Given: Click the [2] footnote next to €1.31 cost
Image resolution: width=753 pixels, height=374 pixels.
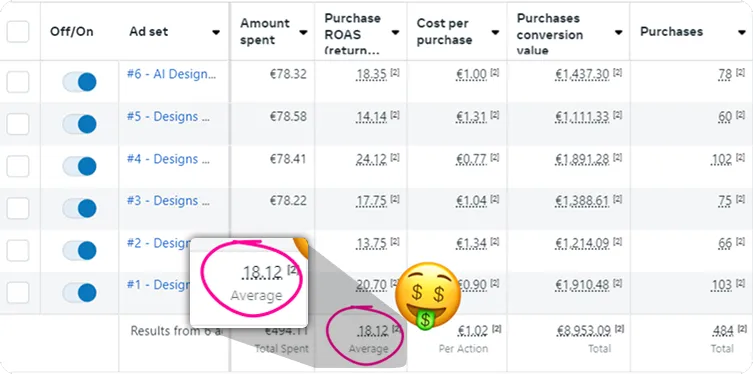Looking at the screenshot, I should click(495, 115).
